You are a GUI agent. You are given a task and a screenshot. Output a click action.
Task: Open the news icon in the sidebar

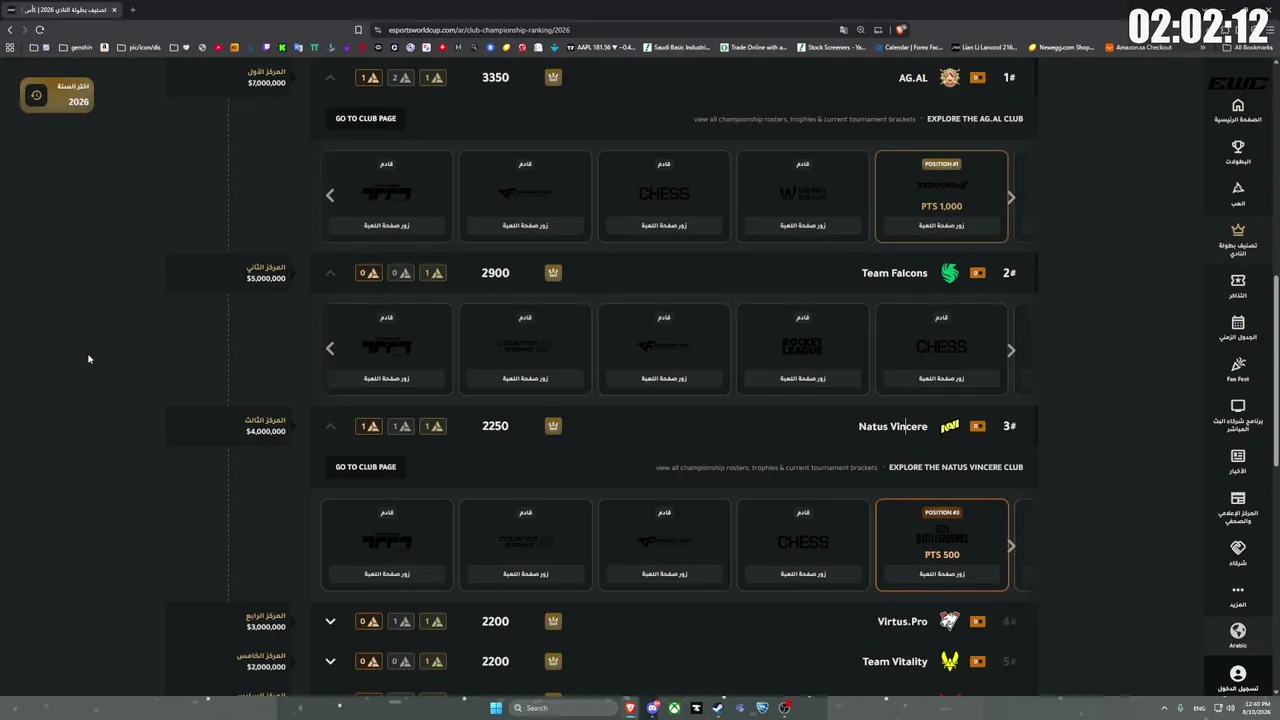point(1237,456)
